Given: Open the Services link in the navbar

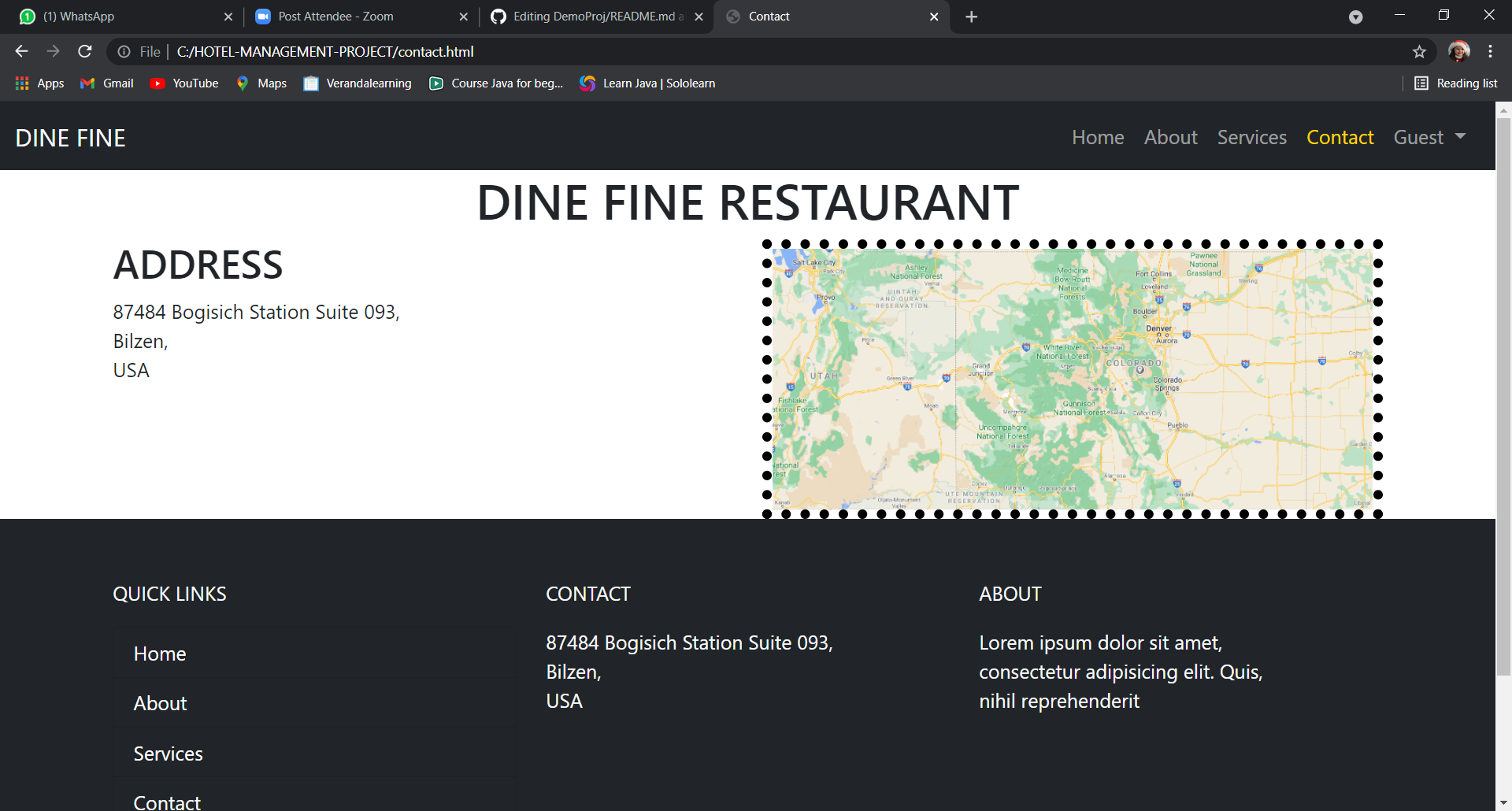Looking at the screenshot, I should click(x=1251, y=137).
